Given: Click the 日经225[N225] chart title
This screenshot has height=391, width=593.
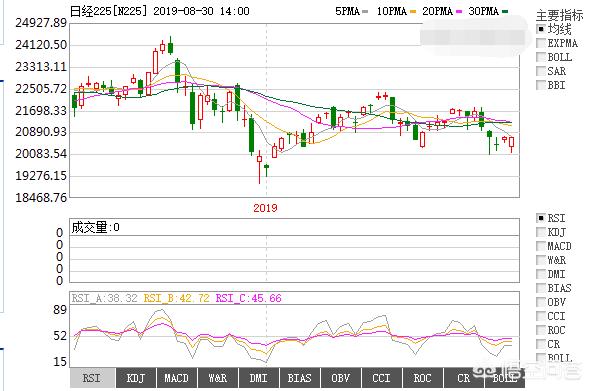Looking at the screenshot, I should [109, 11].
